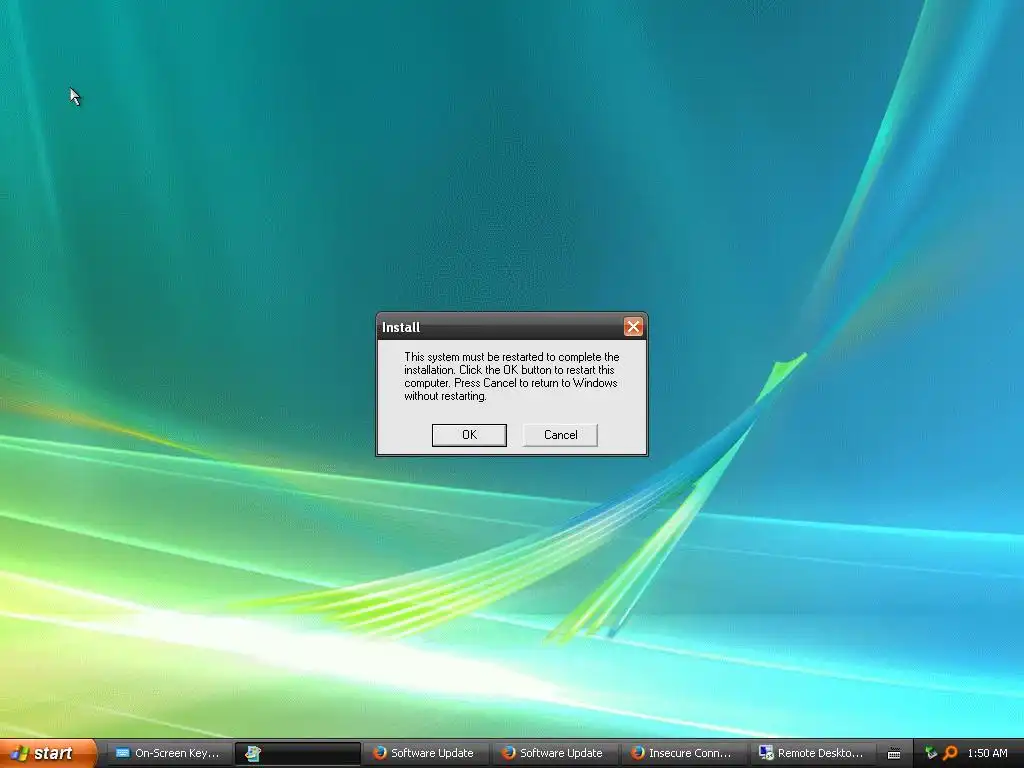
Task: Open the Remote Desktop taskbar button
Action: pos(812,753)
